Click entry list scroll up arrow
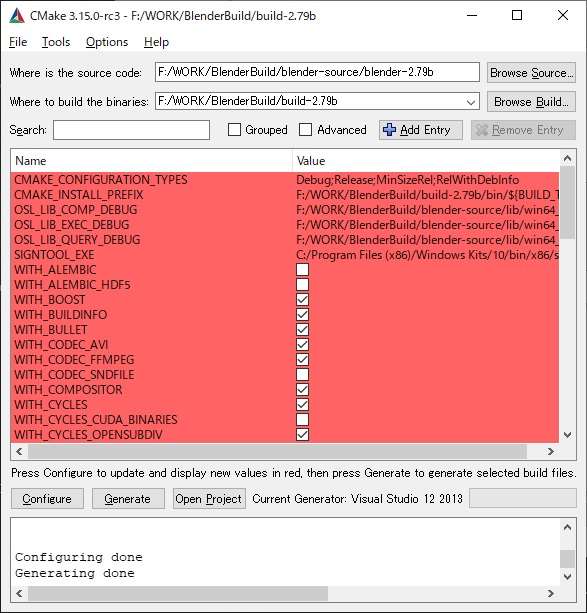Viewport: 587px width, 613px height. 567,158
